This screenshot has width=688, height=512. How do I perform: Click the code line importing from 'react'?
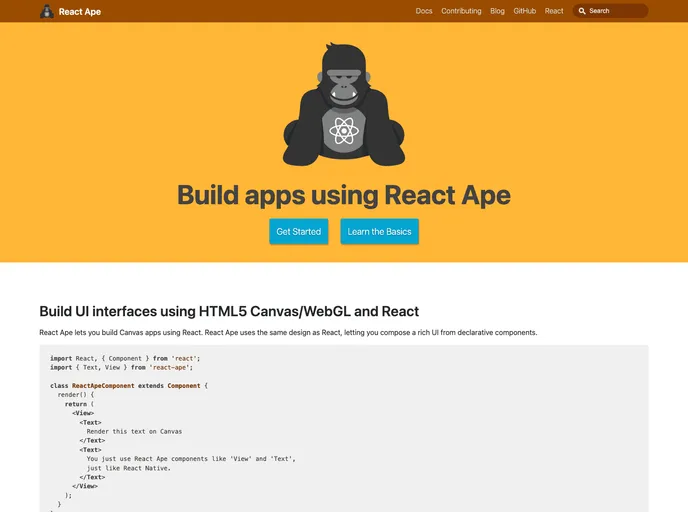pos(125,358)
